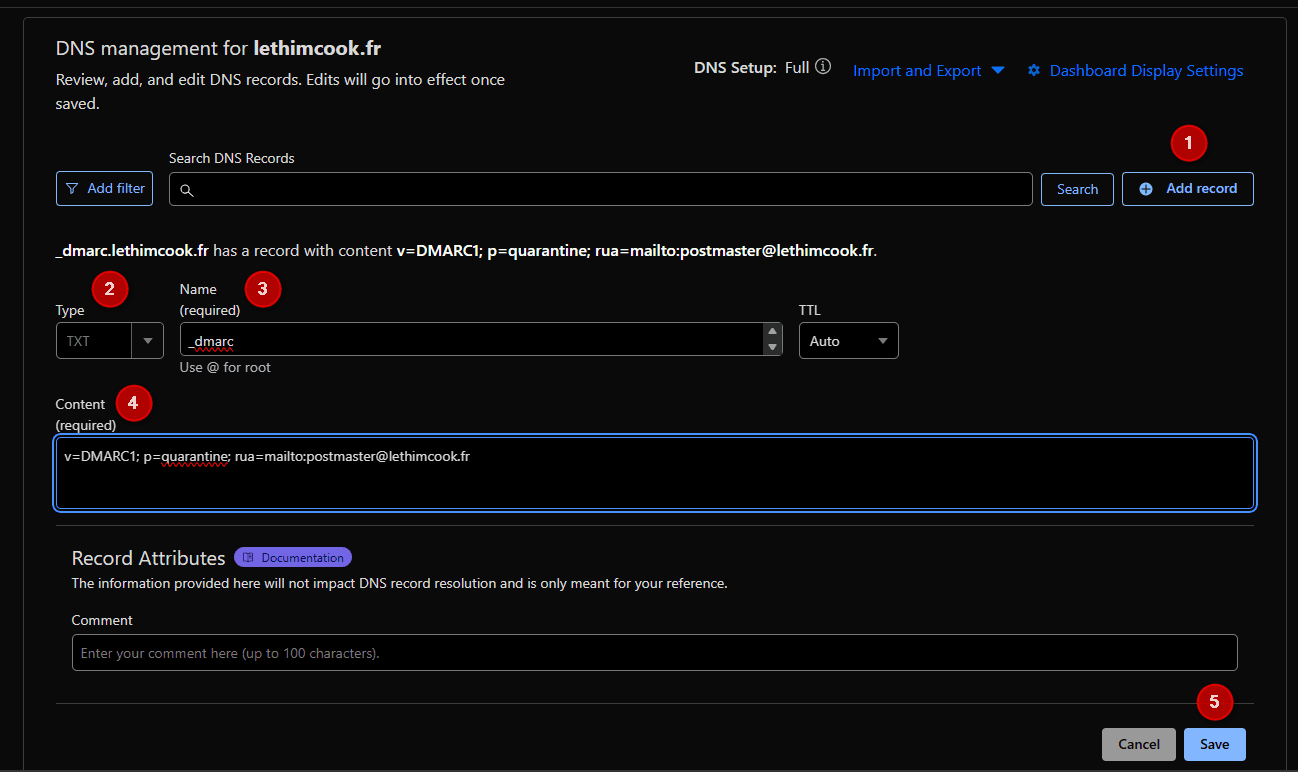Screen dimensions: 1298x772
Task: Cancel the DNS record edit
Action: tap(1138, 744)
